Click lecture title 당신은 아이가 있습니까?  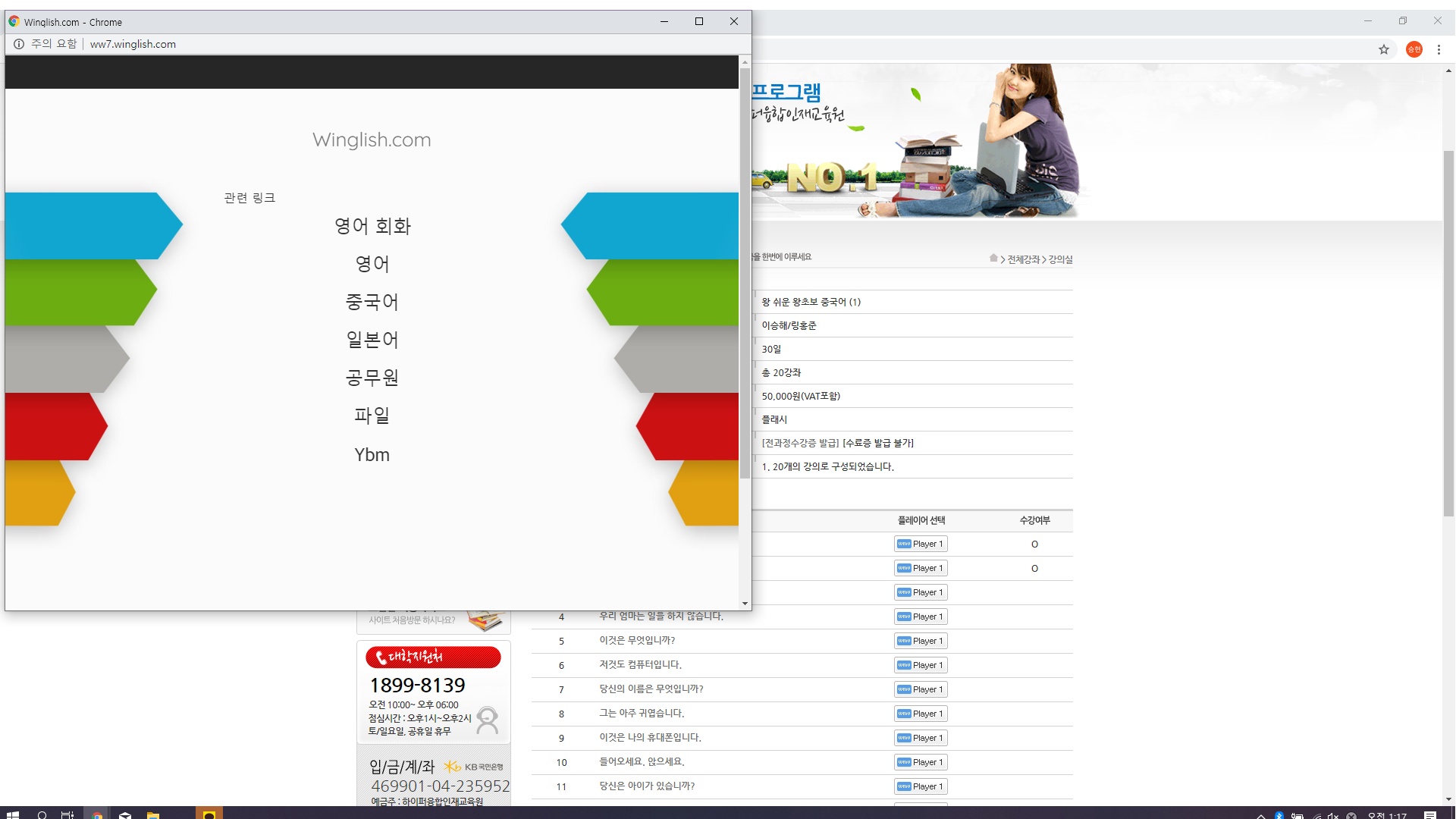point(647,786)
